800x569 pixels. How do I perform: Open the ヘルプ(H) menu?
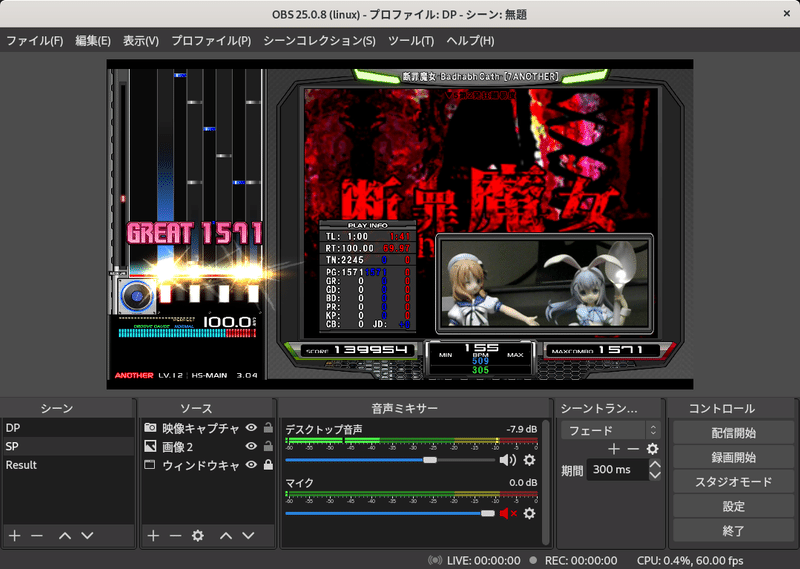470,41
